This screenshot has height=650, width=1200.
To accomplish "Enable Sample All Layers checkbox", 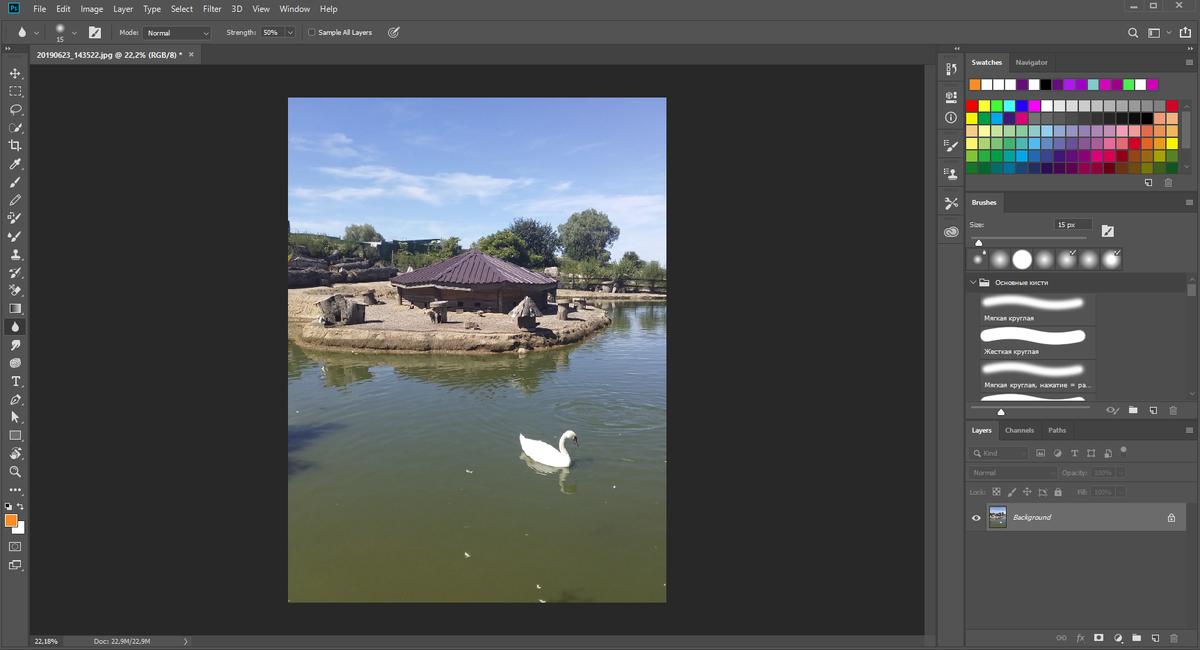I will tap(311, 32).
